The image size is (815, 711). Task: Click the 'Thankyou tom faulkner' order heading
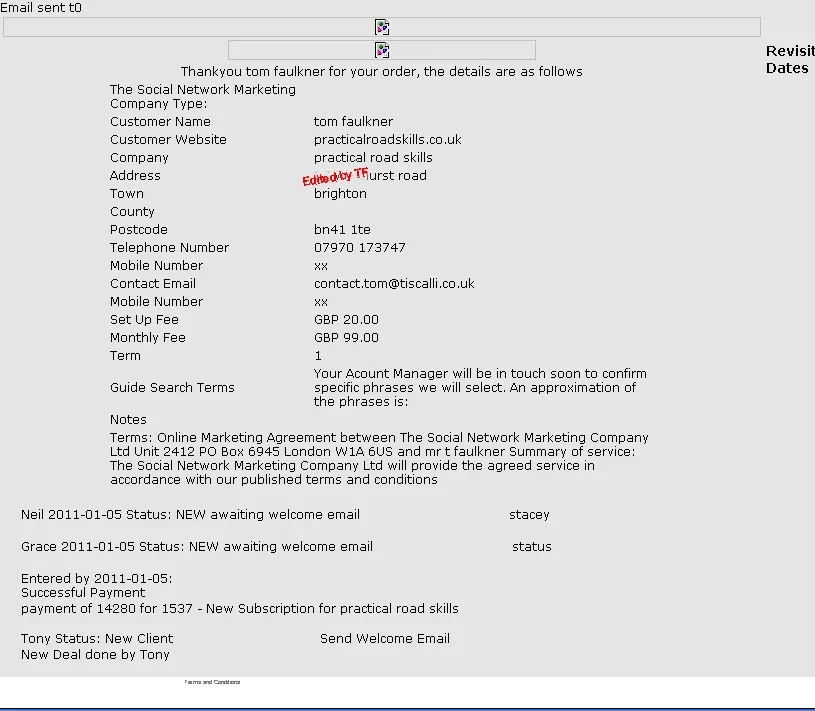pyautogui.click(x=382, y=72)
